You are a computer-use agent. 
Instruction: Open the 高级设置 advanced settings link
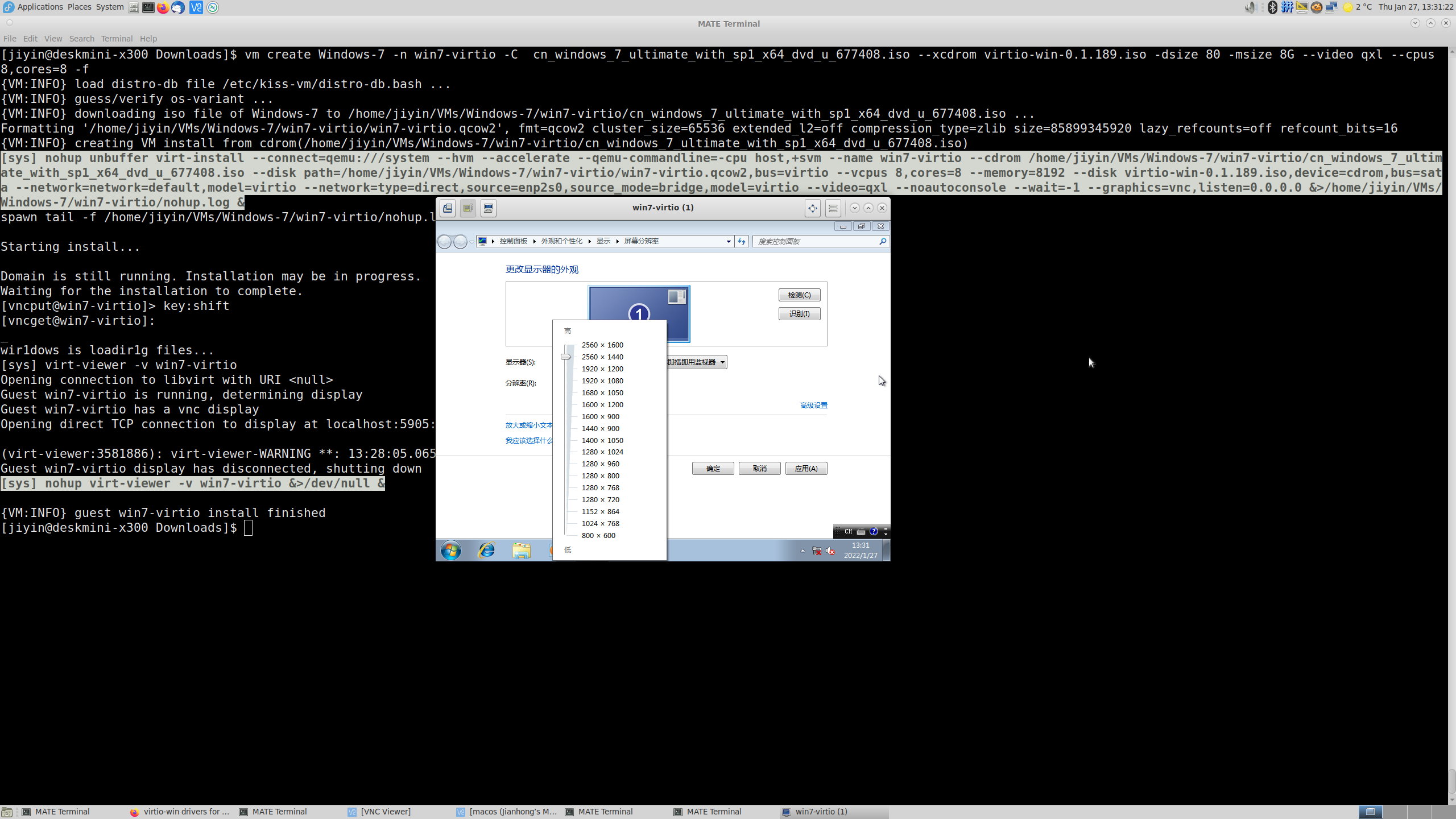[x=813, y=406]
